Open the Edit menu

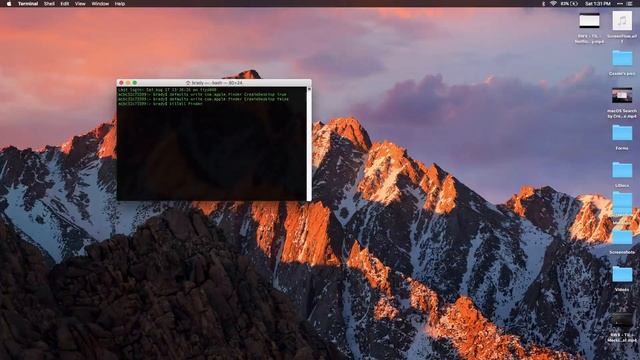click(x=64, y=4)
